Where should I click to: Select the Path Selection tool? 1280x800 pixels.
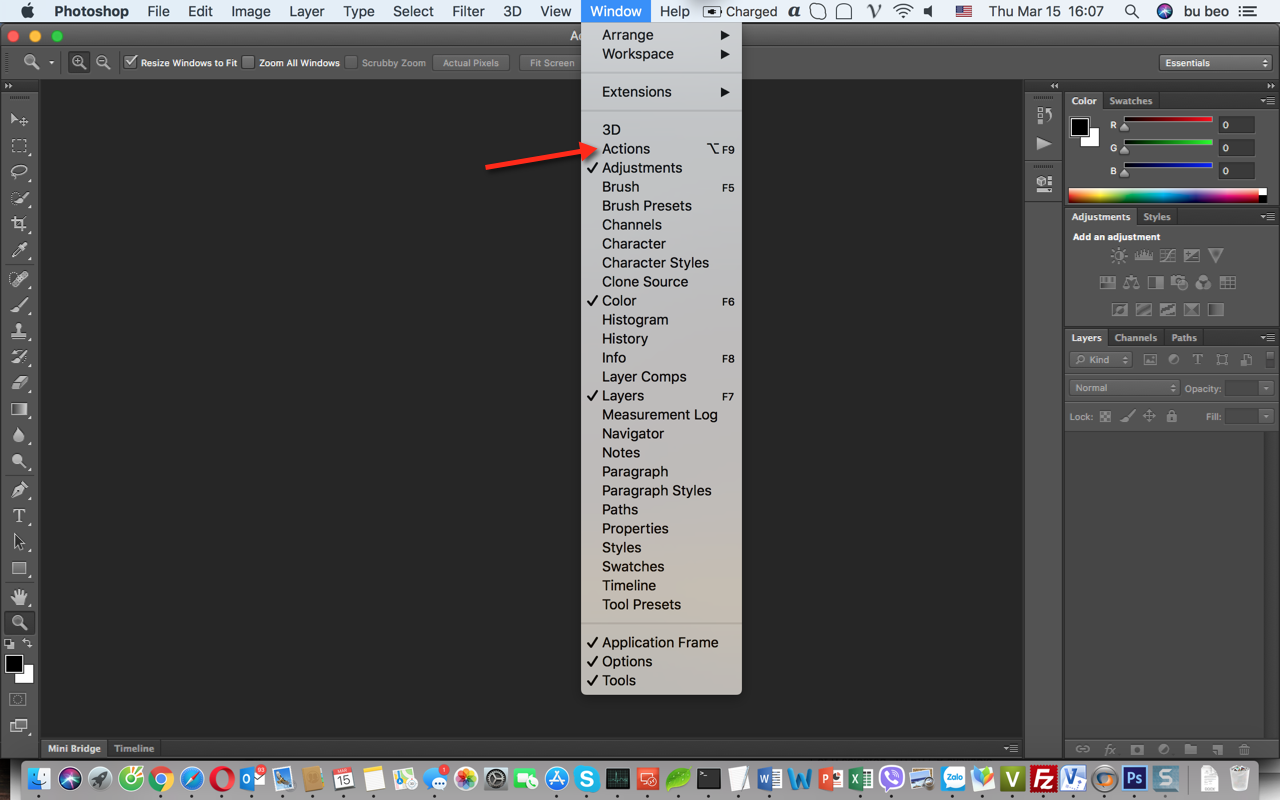coord(19,542)
